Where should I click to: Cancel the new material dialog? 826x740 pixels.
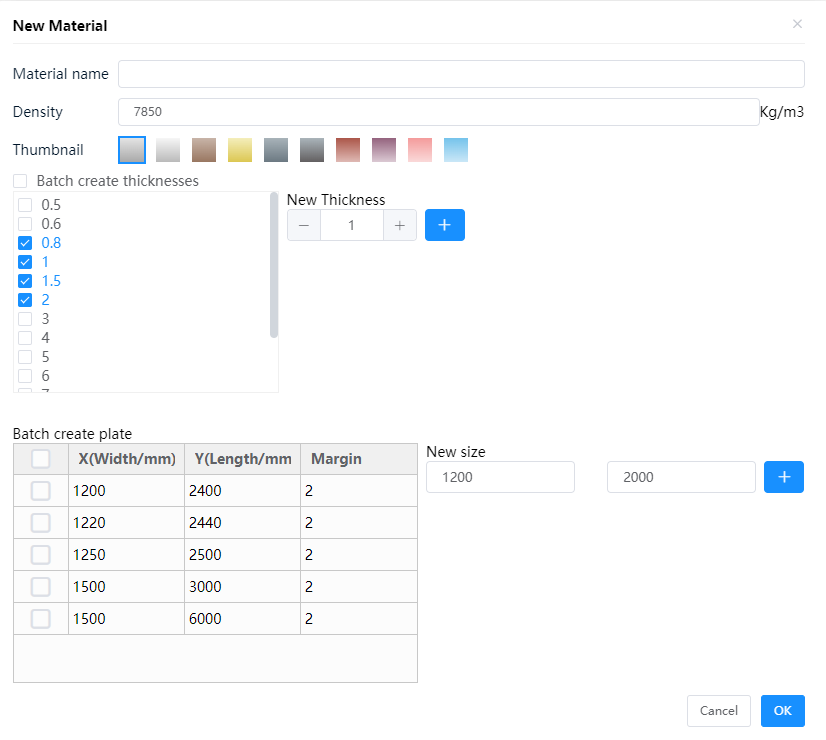(719, 711)
